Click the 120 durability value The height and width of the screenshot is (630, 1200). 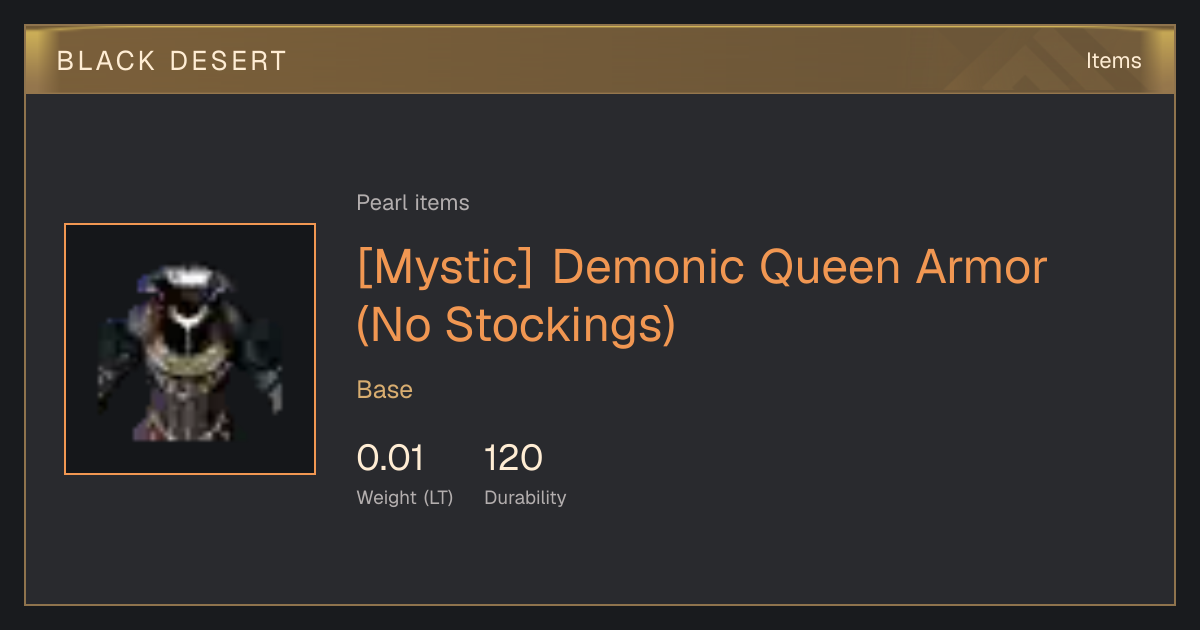[x=513, y=458]
